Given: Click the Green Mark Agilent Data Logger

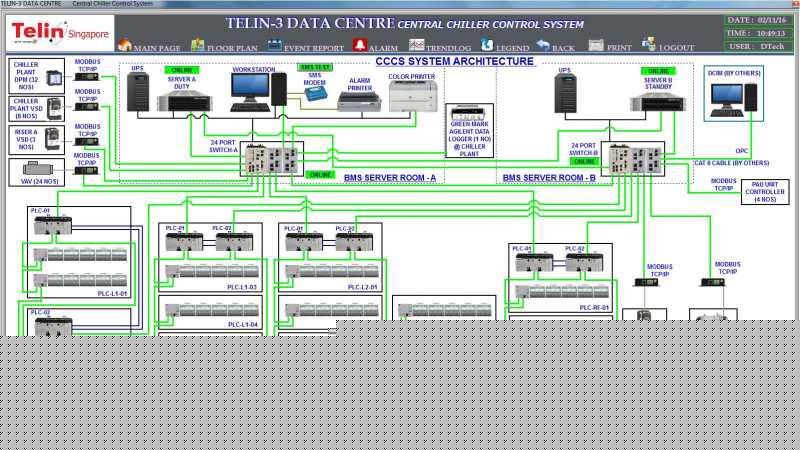Looking at the screenshot, I should point(469,131).
